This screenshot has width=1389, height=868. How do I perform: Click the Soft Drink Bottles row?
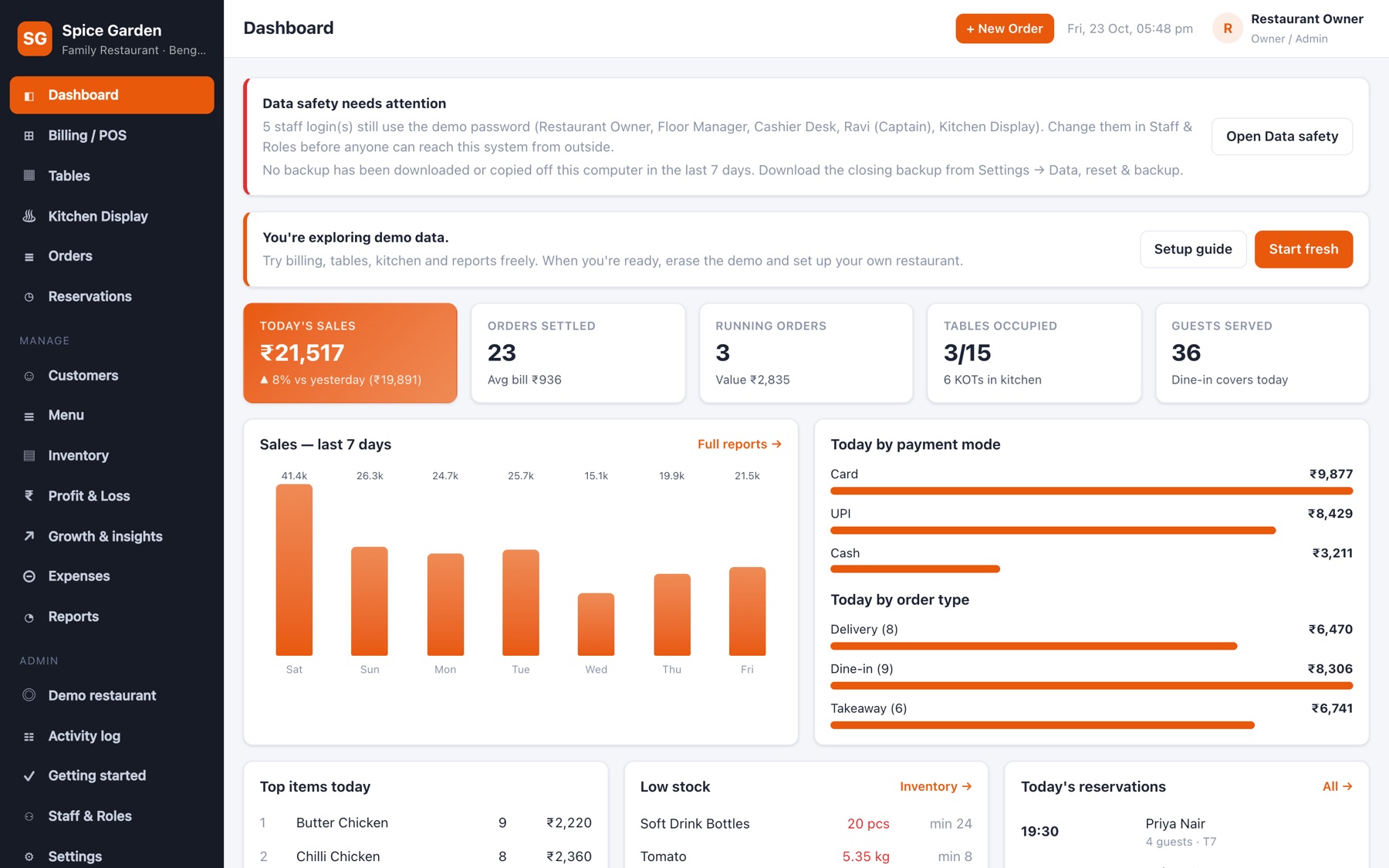(x=806, y=824)
